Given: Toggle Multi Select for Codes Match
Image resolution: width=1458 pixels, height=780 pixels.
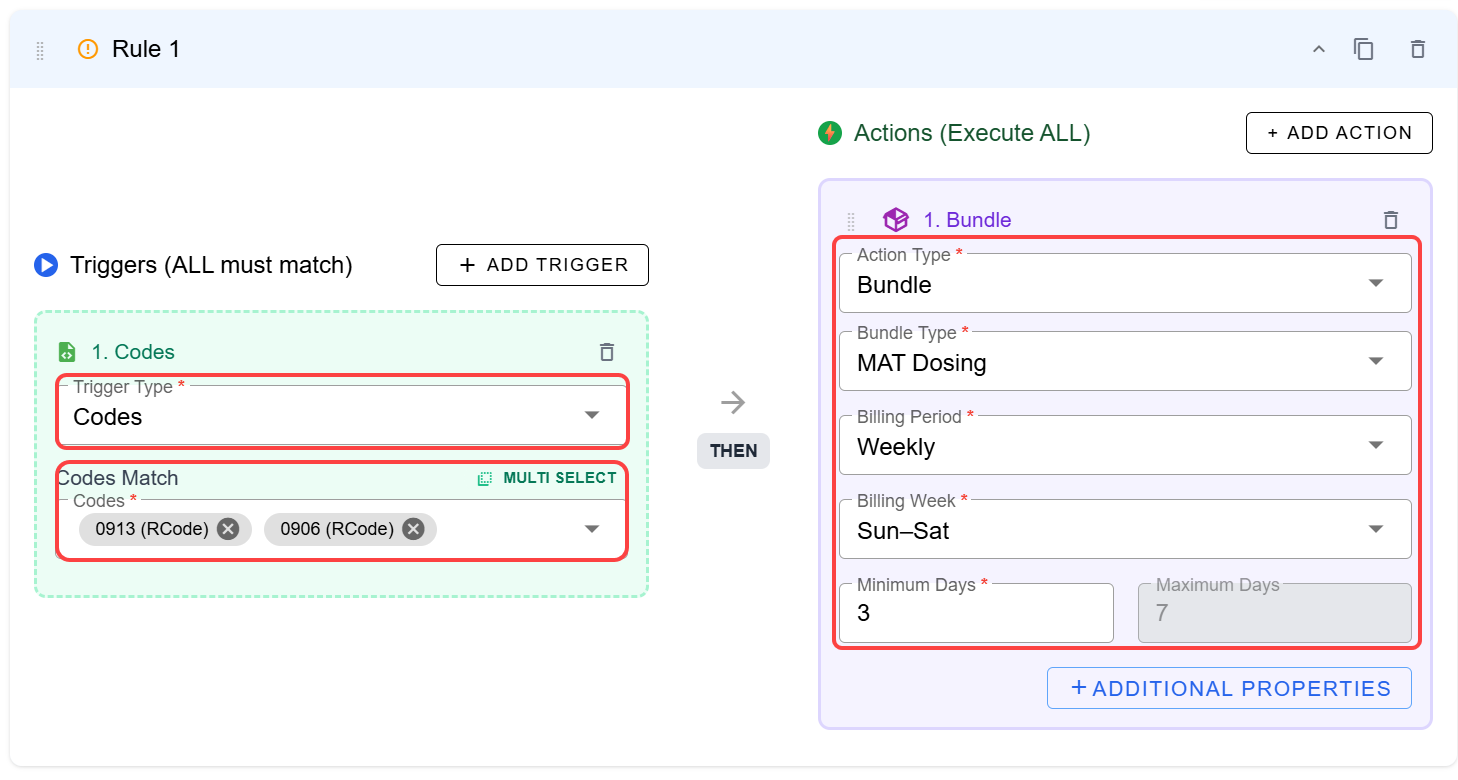Looking at the screenshot, I should [x=547, y=478].
